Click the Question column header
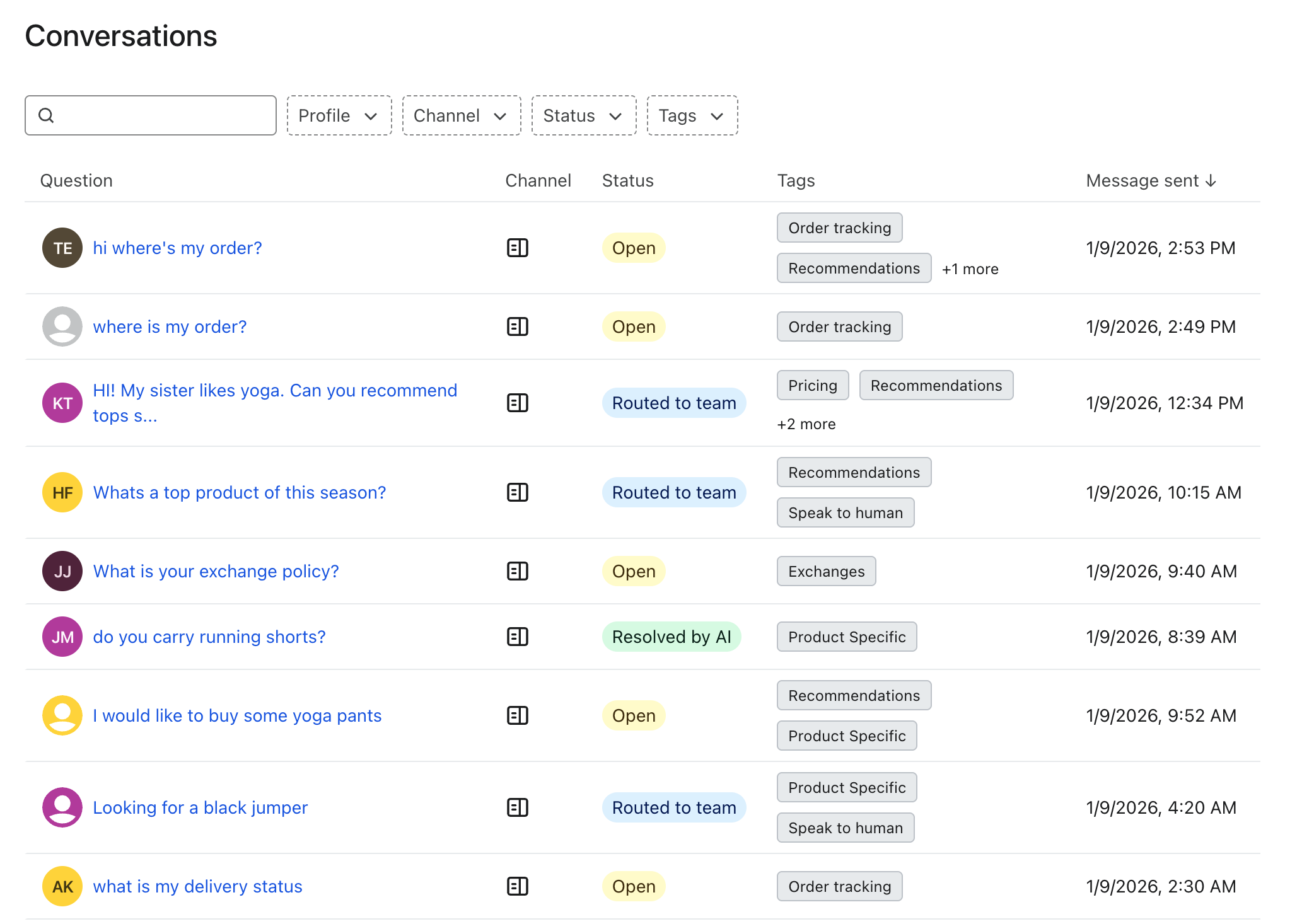This screenshot has height=924, width=1314. 76,181
